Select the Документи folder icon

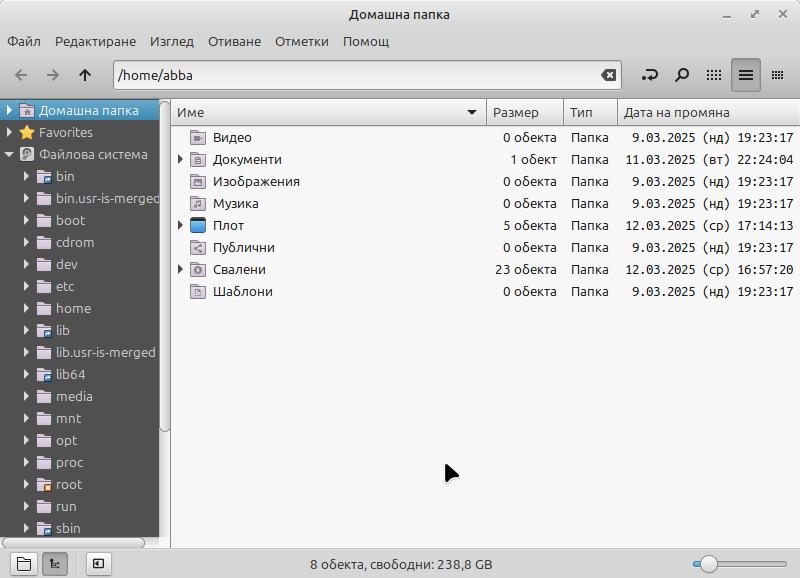tap(198, 159)
